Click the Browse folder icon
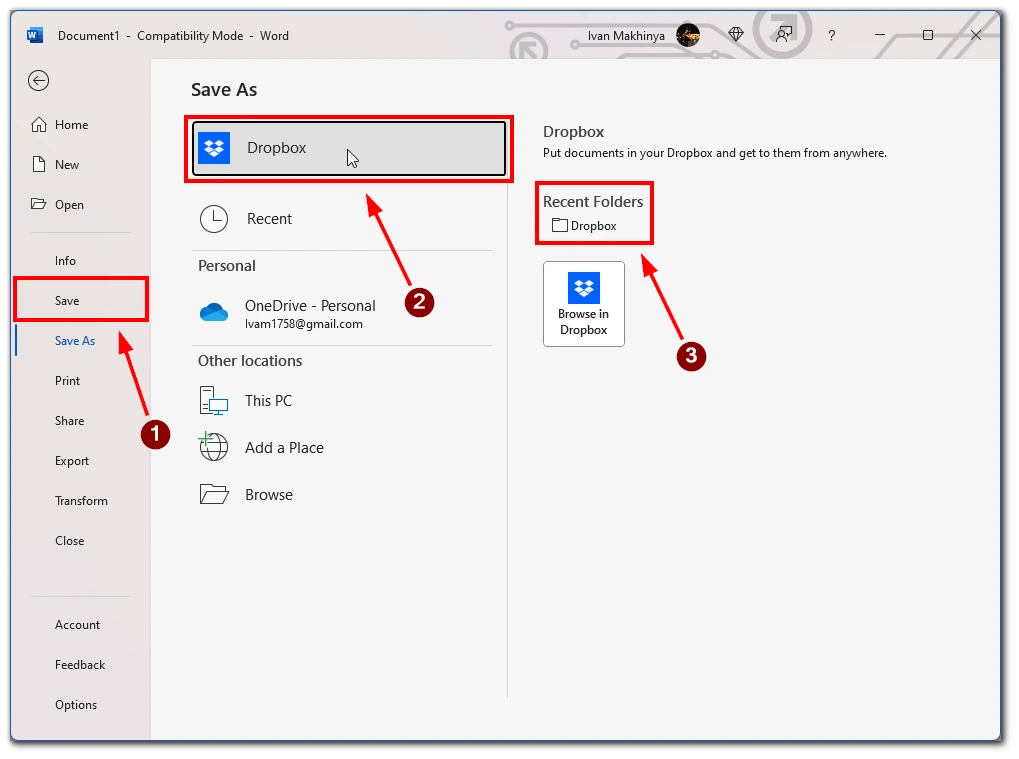Image resolution: width=1019 pixels, height=759 pixels. [x=214, y=495]
